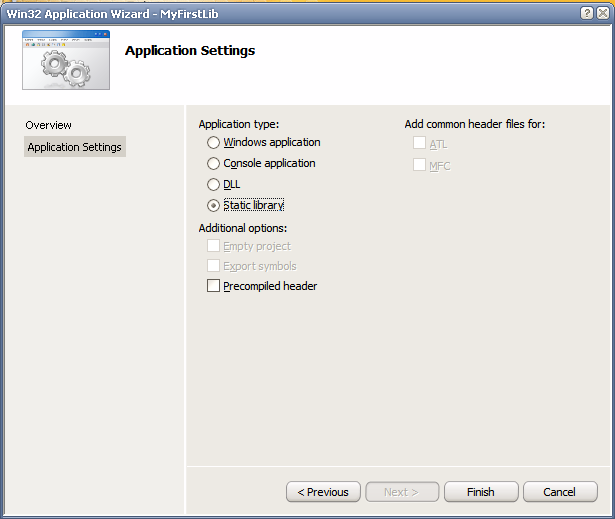Image resolution: width=615 pixels, height=519 pixels.
Task: Enable the Precompiled header option
Action: tap(213, 286)
